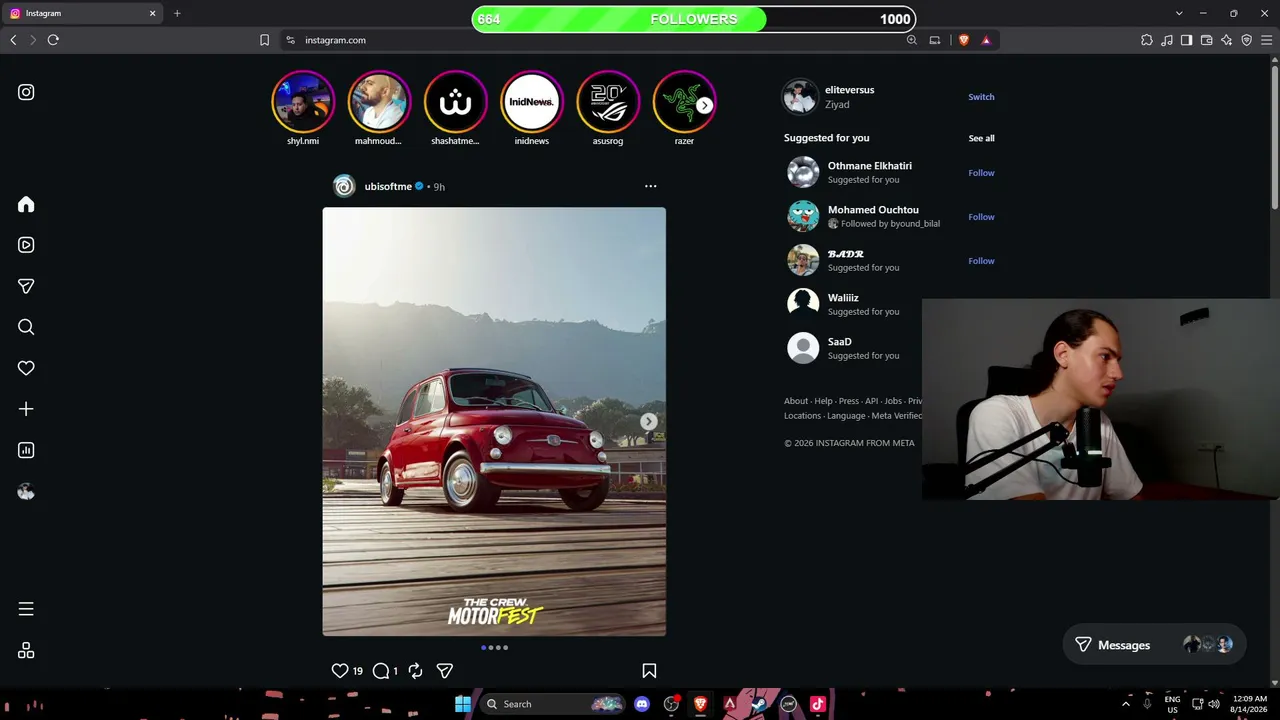
Task: Open the Meta apps grid icon in the sidebar
Action: [26, 650]
